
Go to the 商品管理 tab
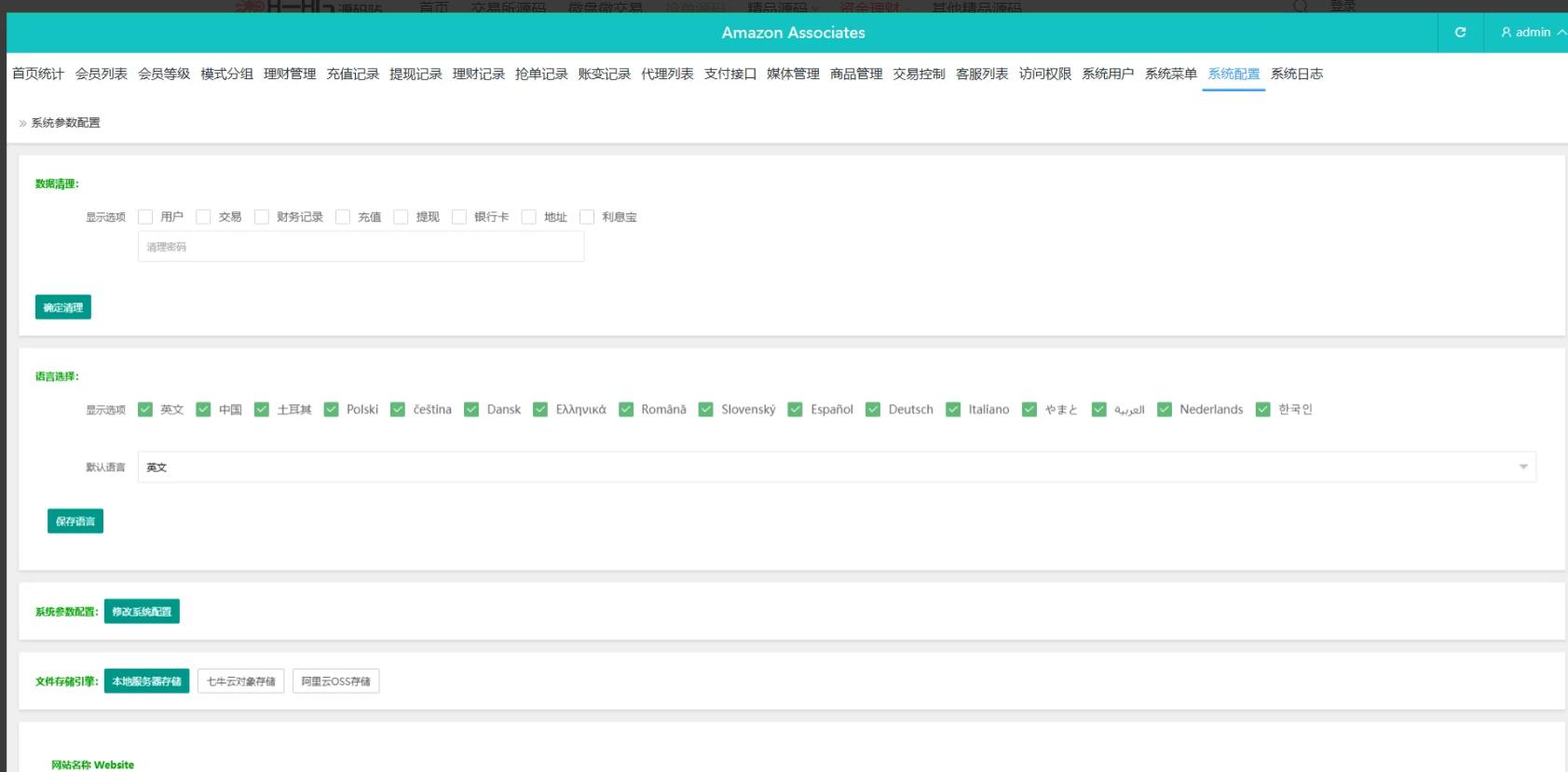coord(855,74)
